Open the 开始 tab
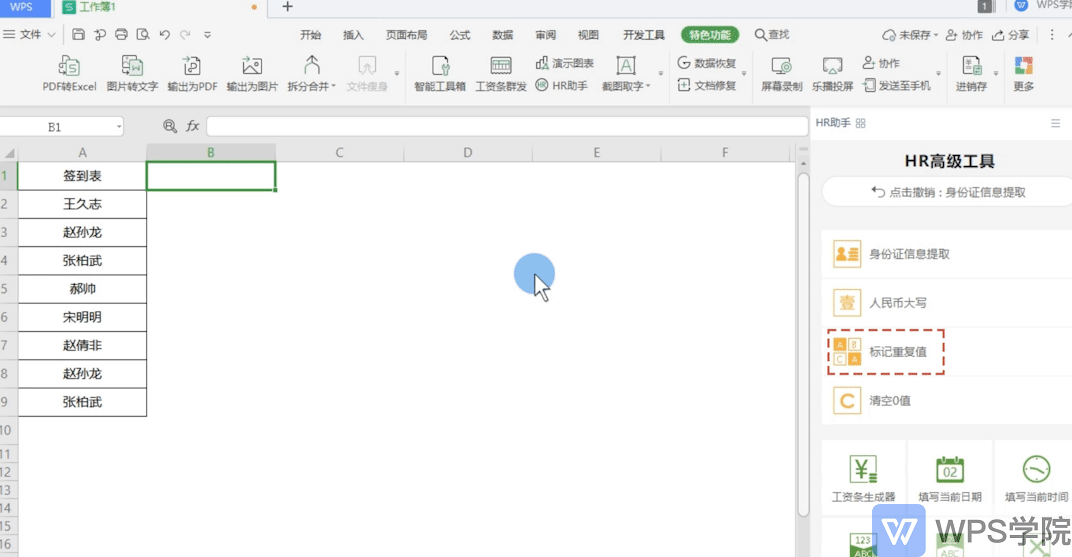The width and height of the screenshot is (1072, 557). (x=310, y=34)
